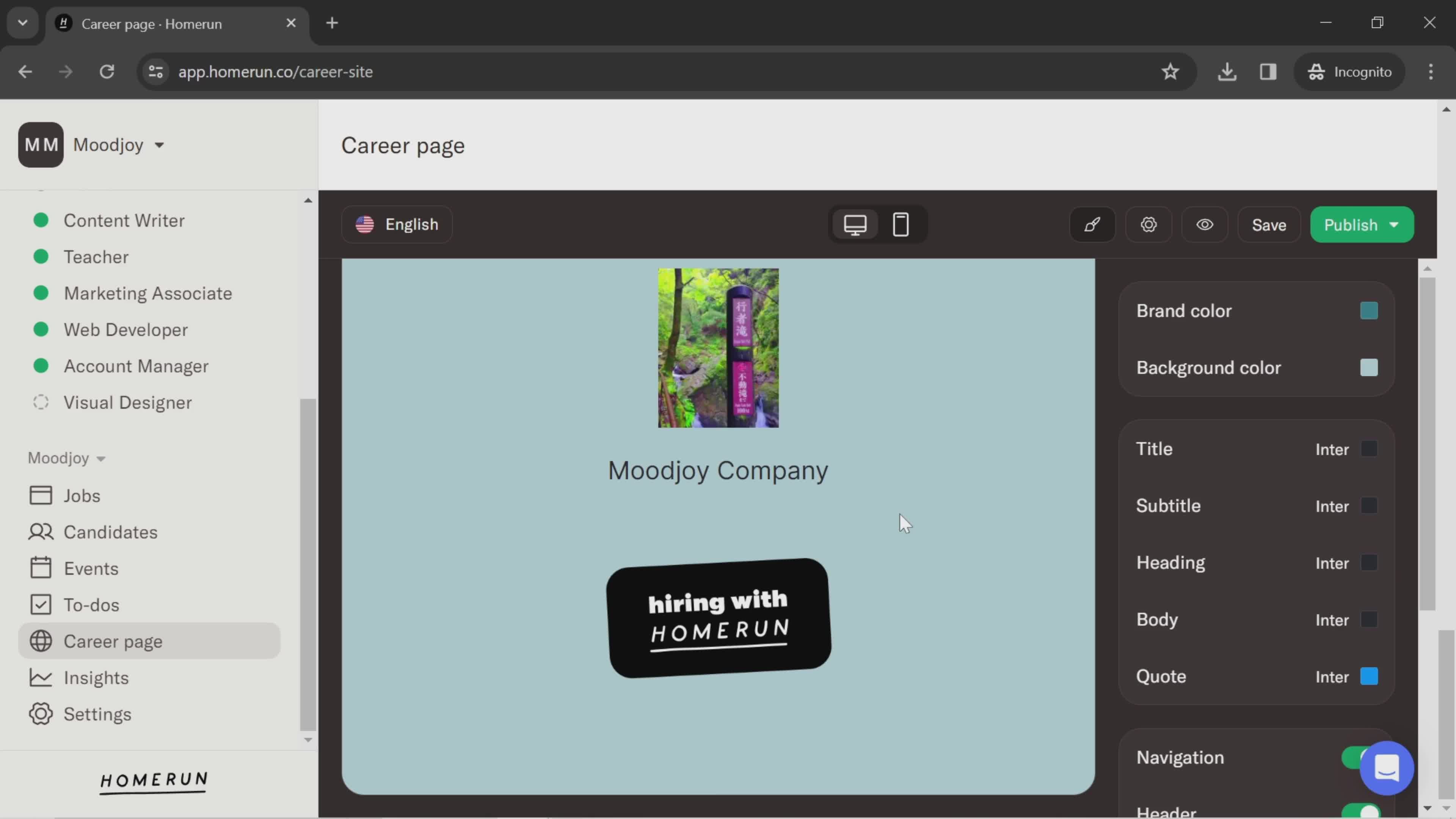Open Teacher job
This screenshot has width=1456, height=819.
[x=96, y=257]
